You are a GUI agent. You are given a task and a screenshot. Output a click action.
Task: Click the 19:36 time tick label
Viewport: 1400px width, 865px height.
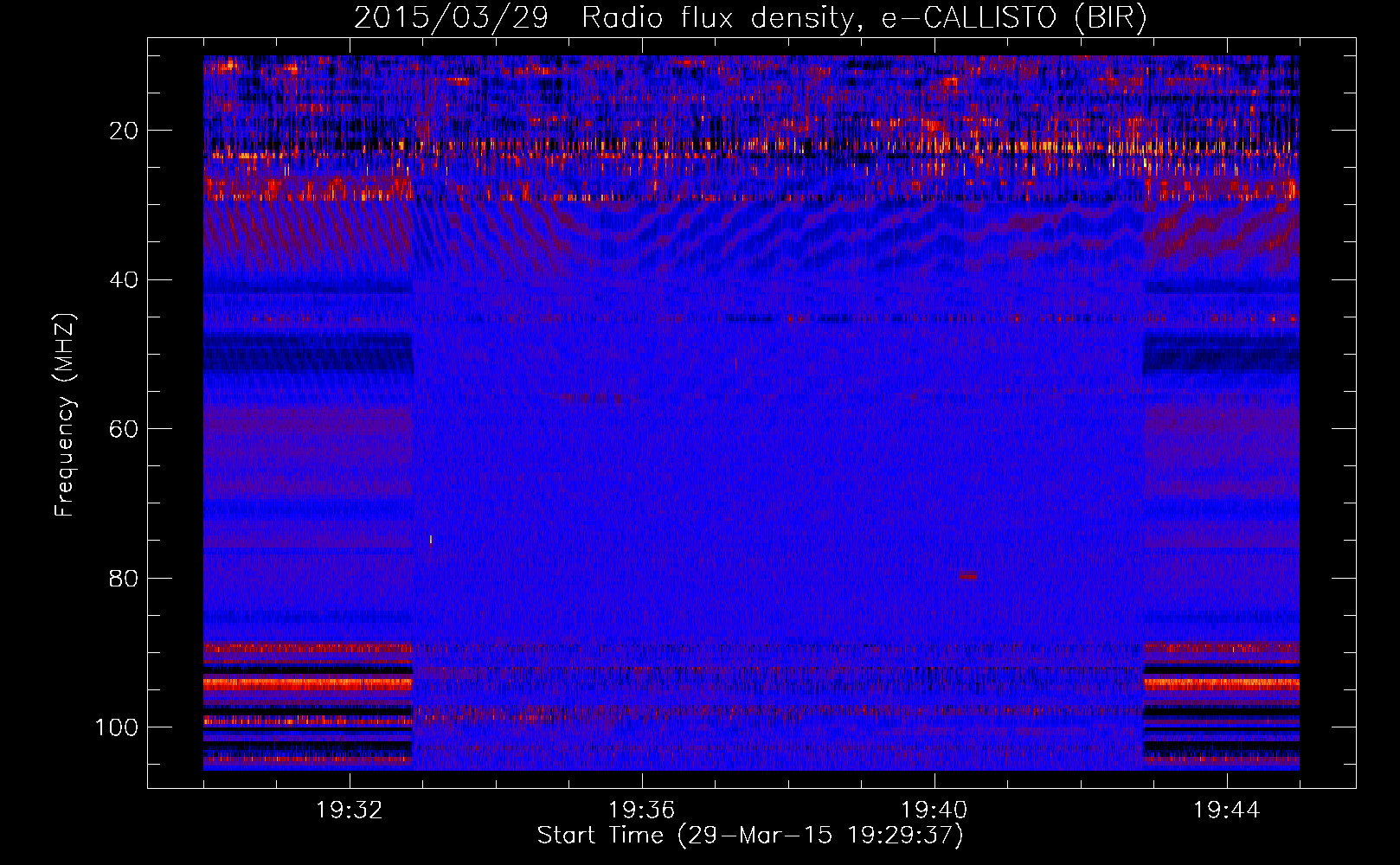pos(642,811)
